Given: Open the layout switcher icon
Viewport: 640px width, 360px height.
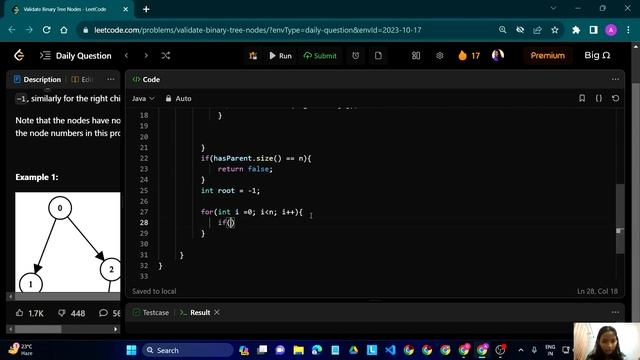Looking at the screenshot, I should pos(416,56).
